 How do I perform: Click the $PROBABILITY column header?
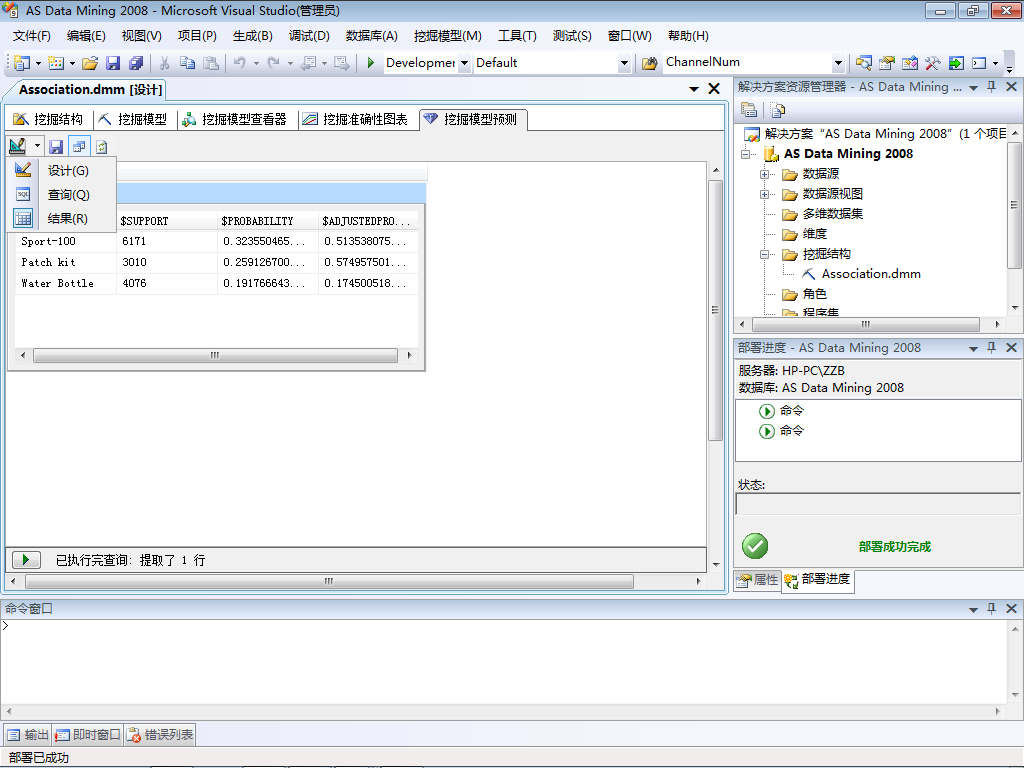point(268,221)
